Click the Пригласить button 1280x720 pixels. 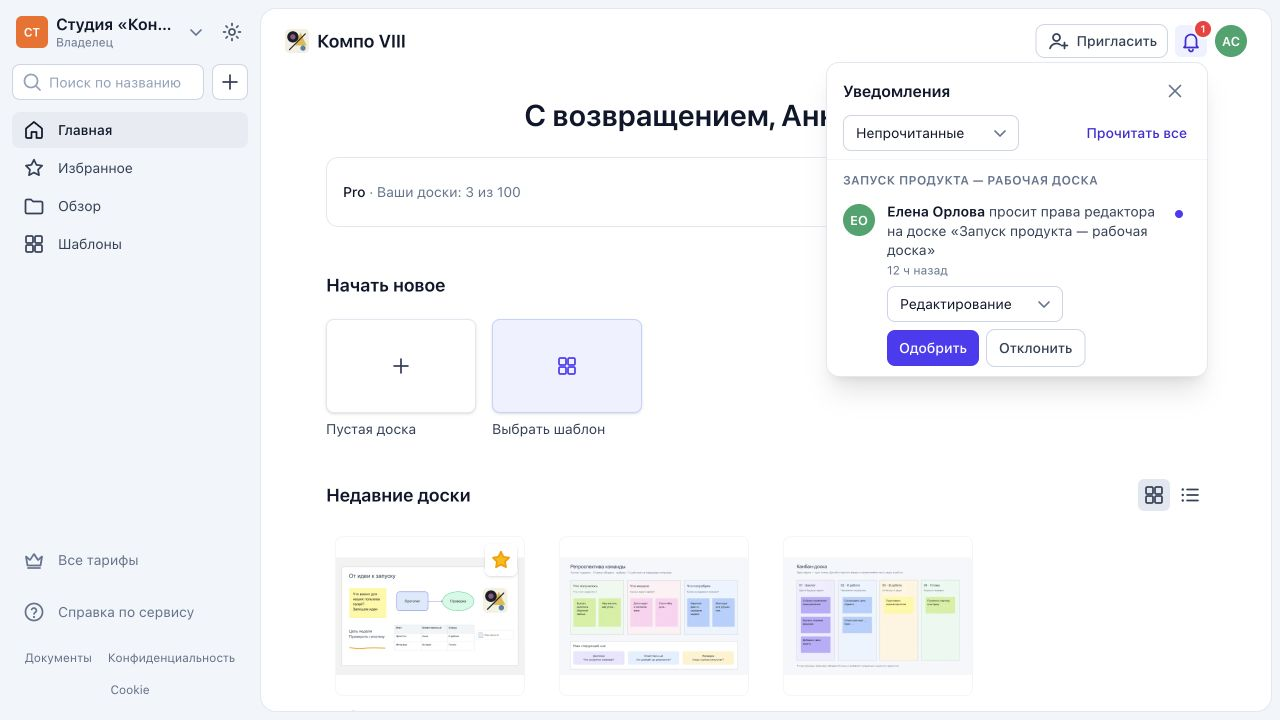[1102, 41]
